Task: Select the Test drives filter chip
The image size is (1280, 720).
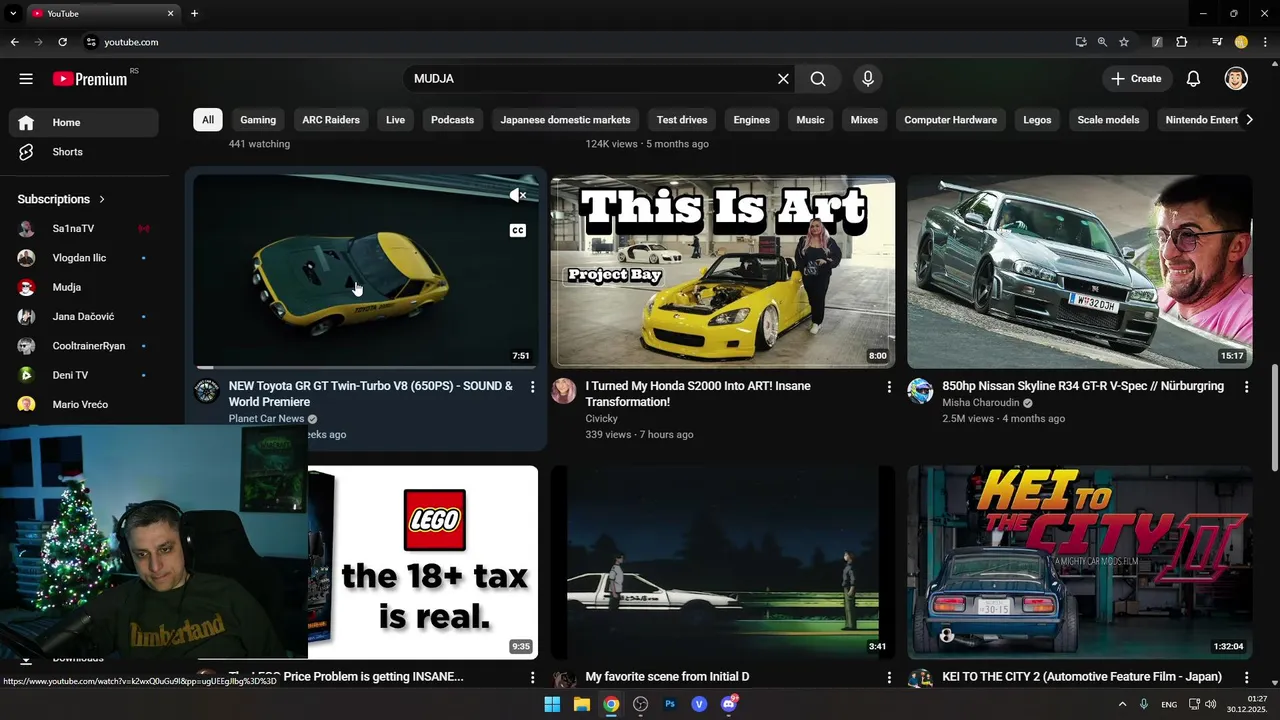Action: click(x=682, y=120)
